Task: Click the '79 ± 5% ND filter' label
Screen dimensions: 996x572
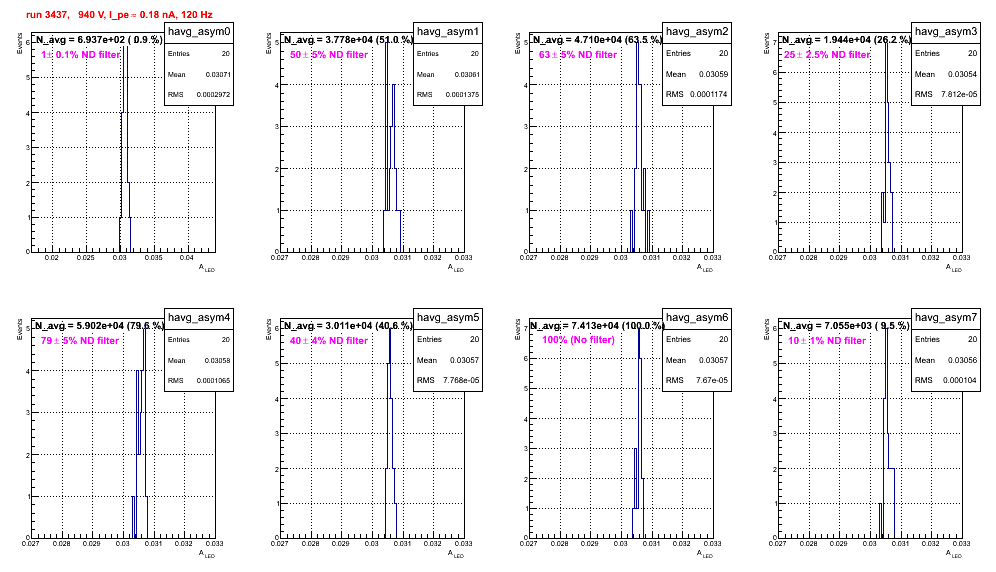Action: [80, 341]
